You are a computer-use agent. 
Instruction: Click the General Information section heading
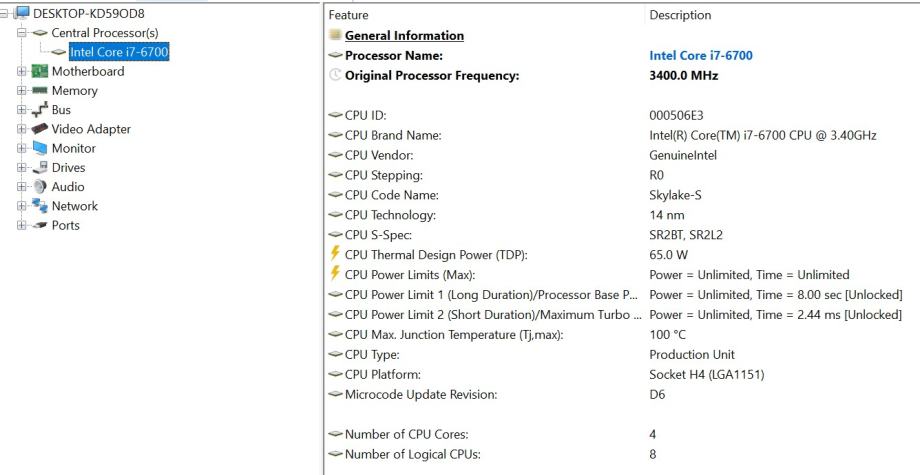(x=404, y=36)
